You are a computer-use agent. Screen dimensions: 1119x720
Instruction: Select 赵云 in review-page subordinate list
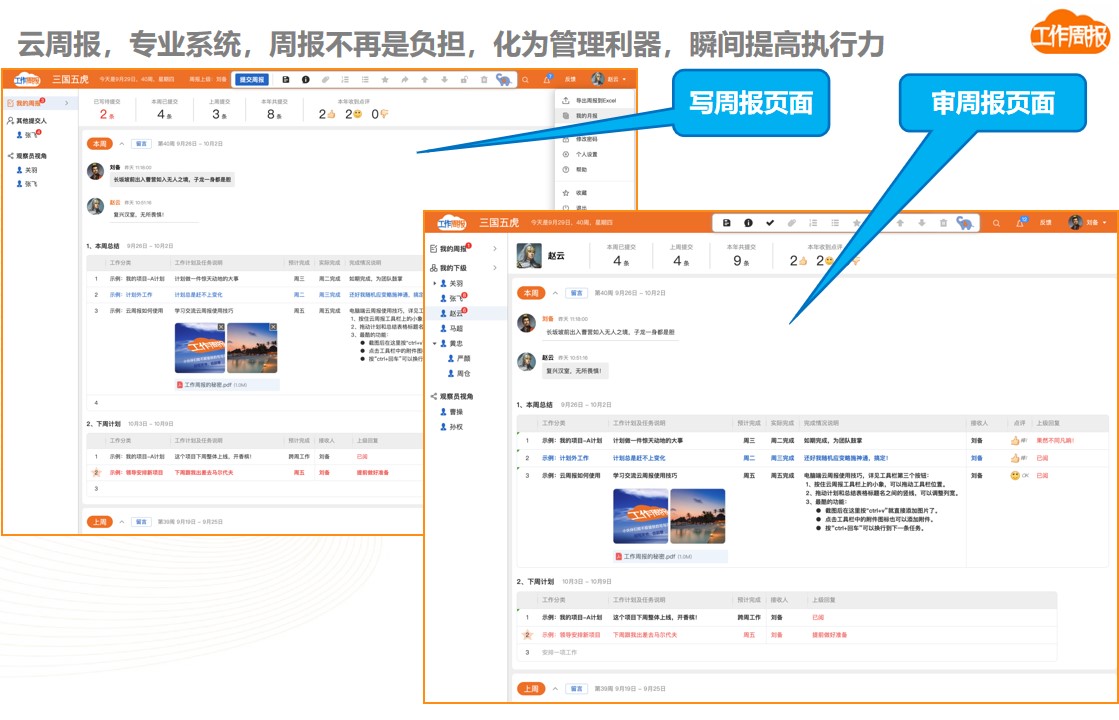[x=454, y=313]
